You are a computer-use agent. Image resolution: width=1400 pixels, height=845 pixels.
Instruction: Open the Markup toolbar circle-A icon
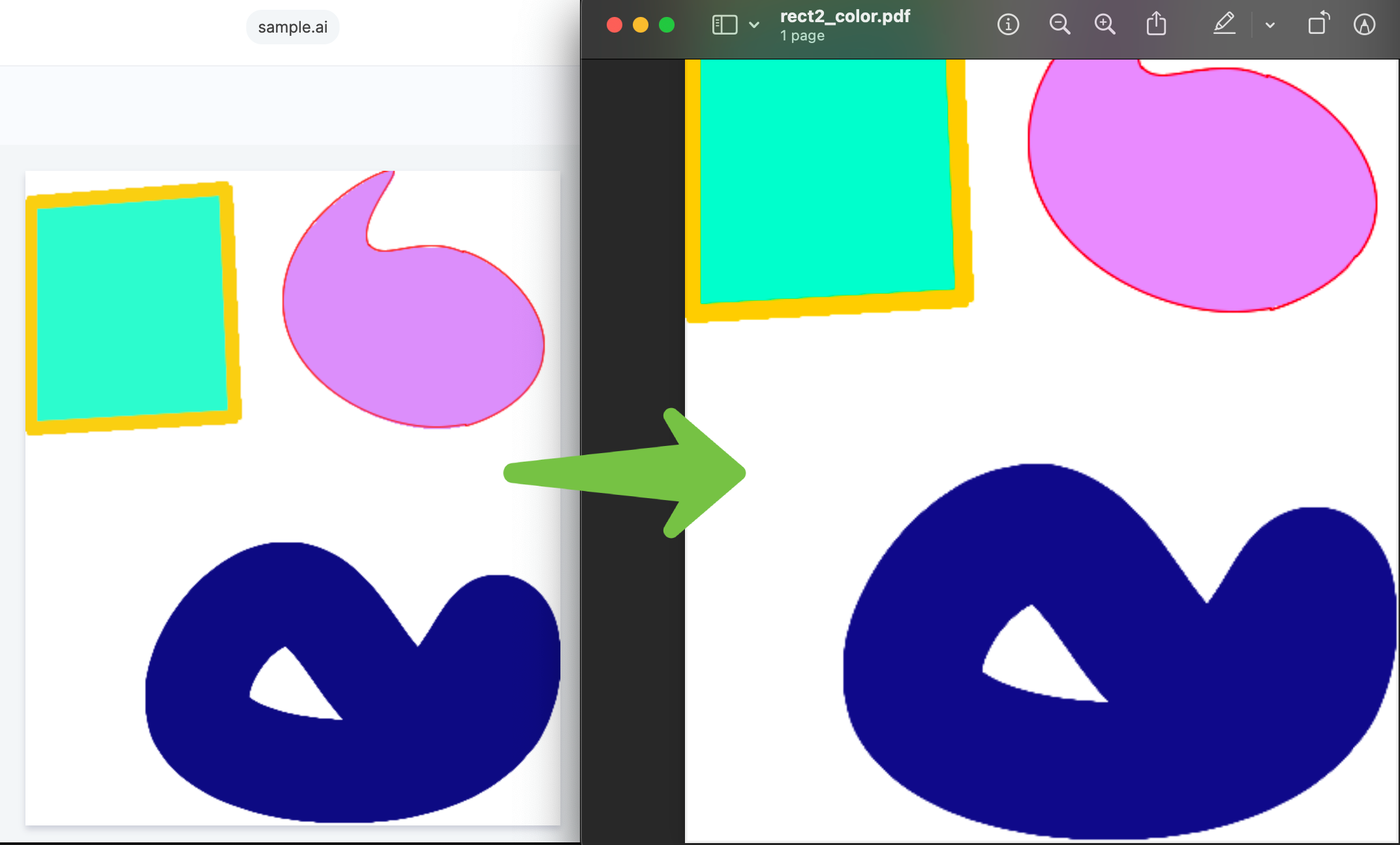1364,25
